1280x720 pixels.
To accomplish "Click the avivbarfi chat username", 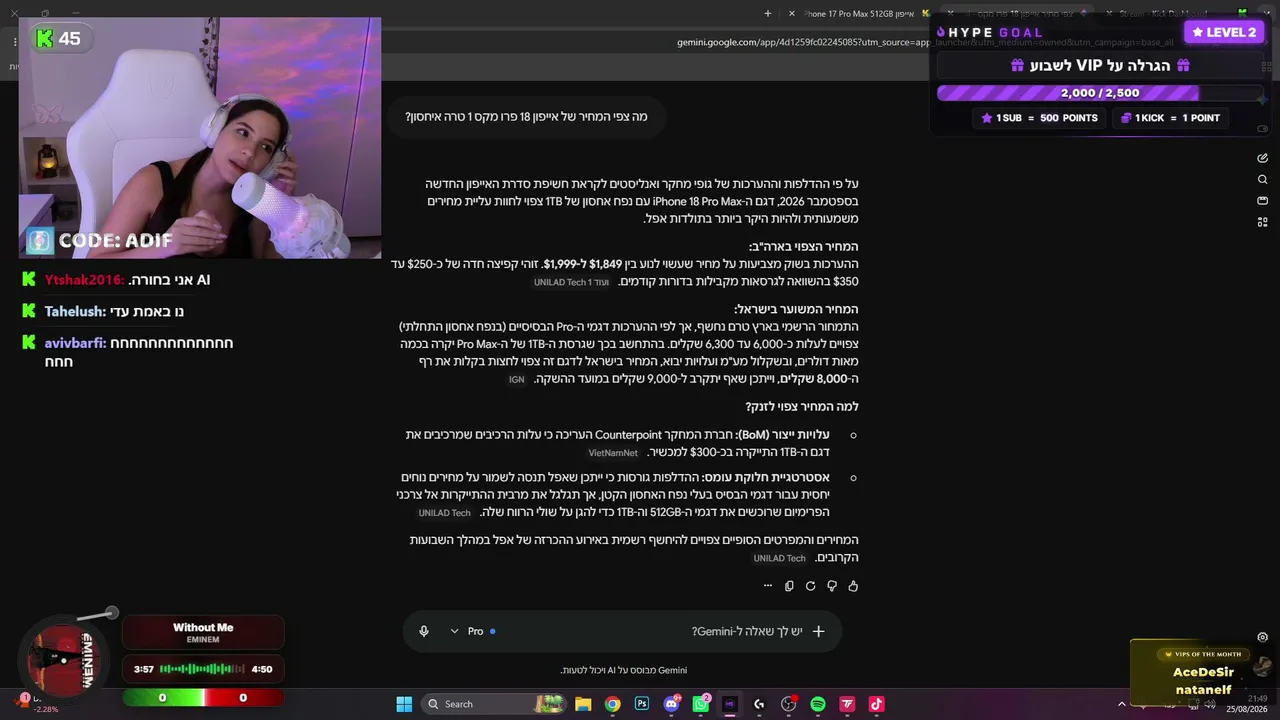I will (x=75, y=343).
